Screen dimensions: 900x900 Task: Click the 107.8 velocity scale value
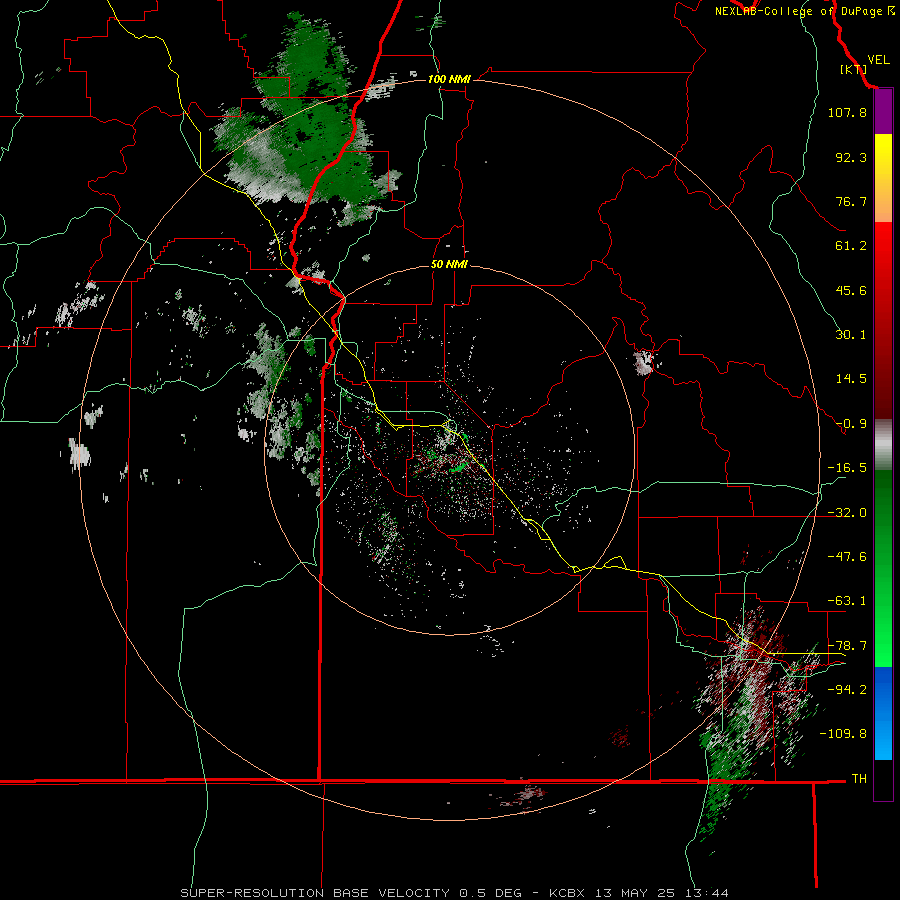click(x=847, y=112)
